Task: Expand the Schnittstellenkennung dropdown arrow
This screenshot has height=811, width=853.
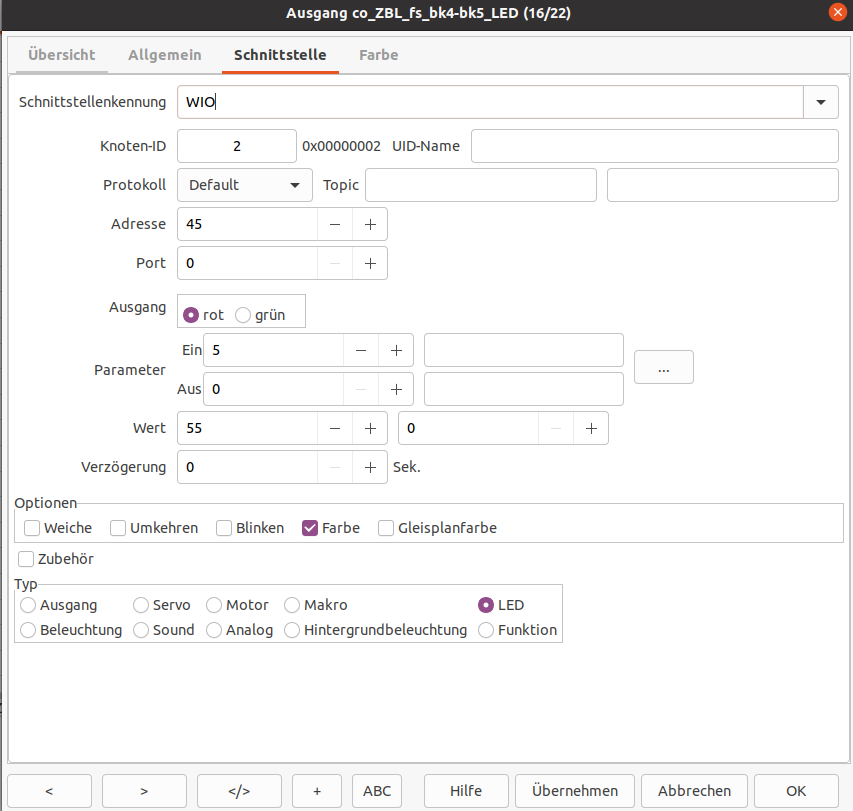Action: pyautogui.click(x=821, y=102)
